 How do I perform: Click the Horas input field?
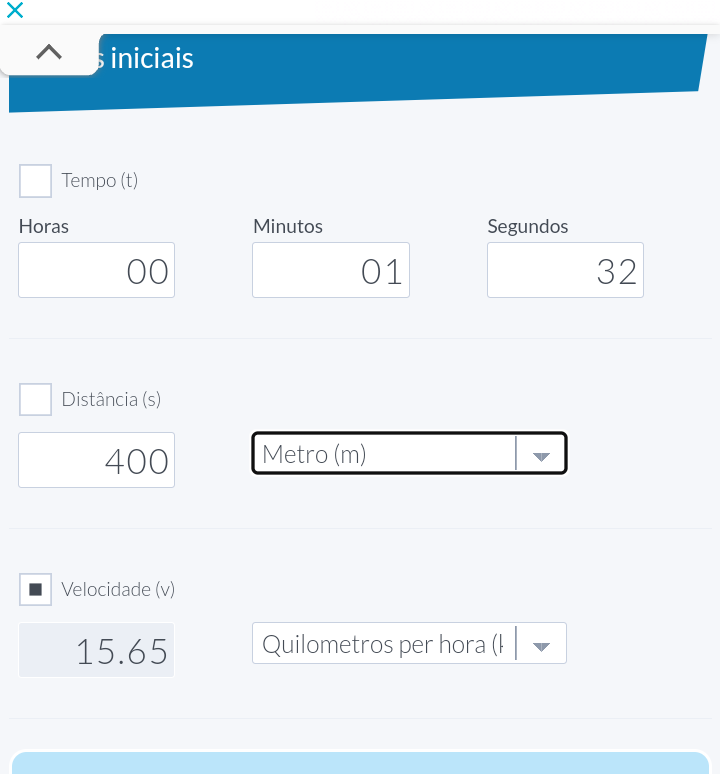click(96, 270)
